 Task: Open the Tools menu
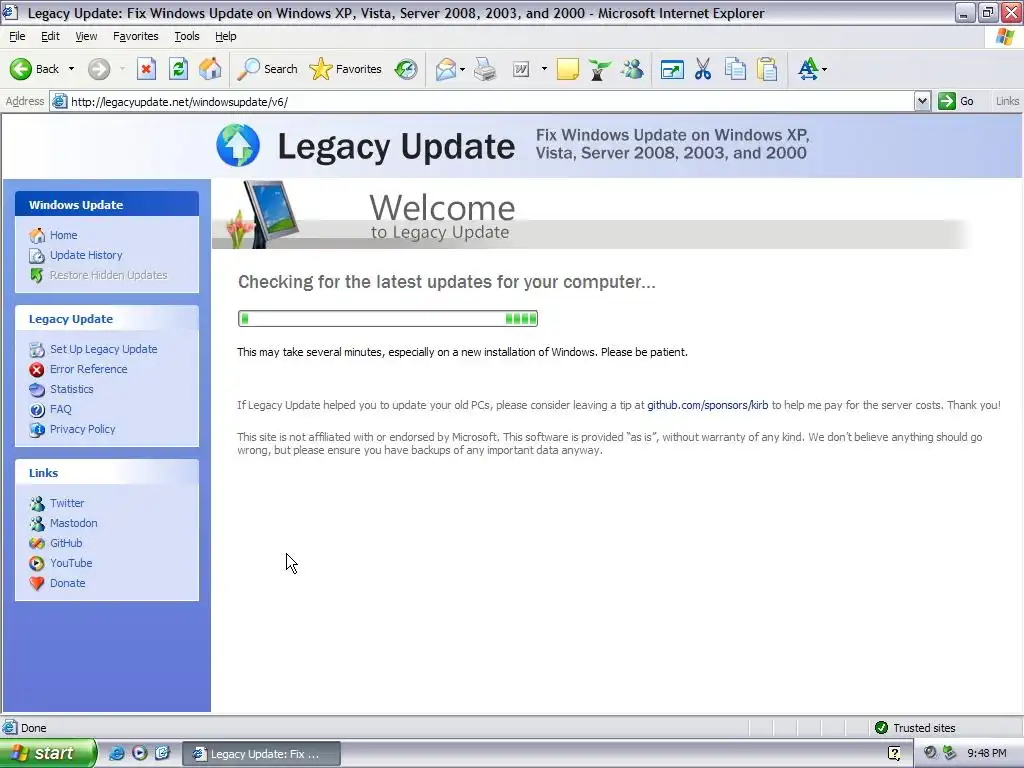pyautogui.click(x=187, y=37)
